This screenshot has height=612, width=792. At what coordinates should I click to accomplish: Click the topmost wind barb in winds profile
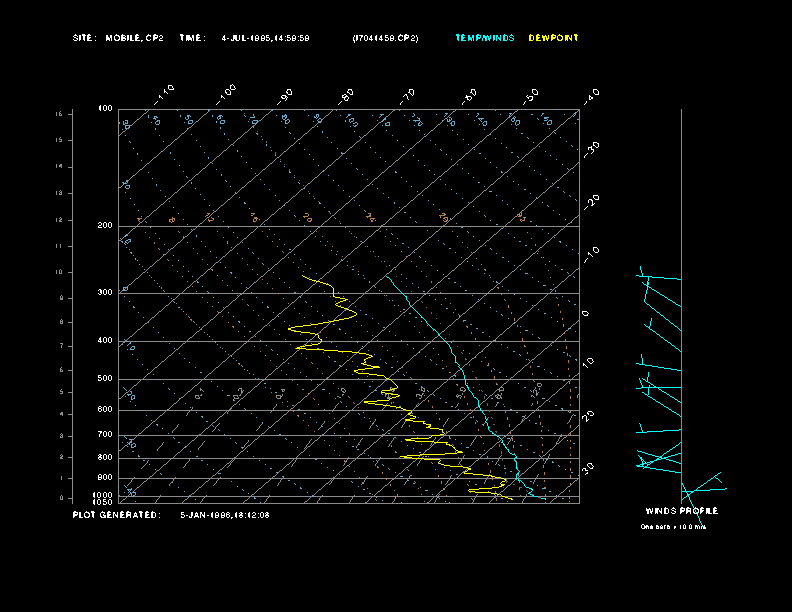point(659,277)
